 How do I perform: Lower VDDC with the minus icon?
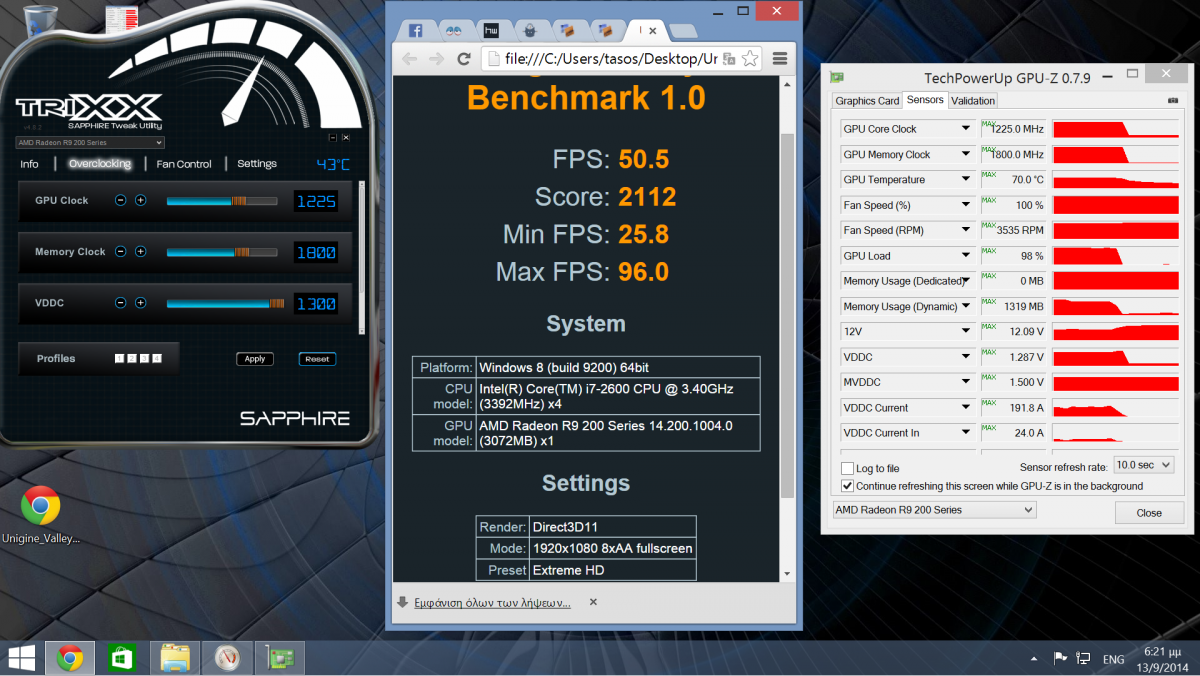(x=121, y=303)
